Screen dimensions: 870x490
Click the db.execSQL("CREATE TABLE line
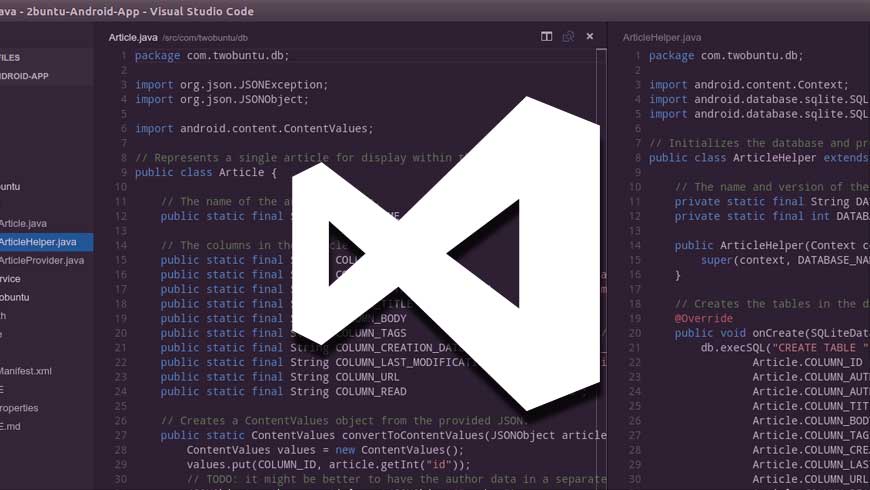click(x=785, y=348)
